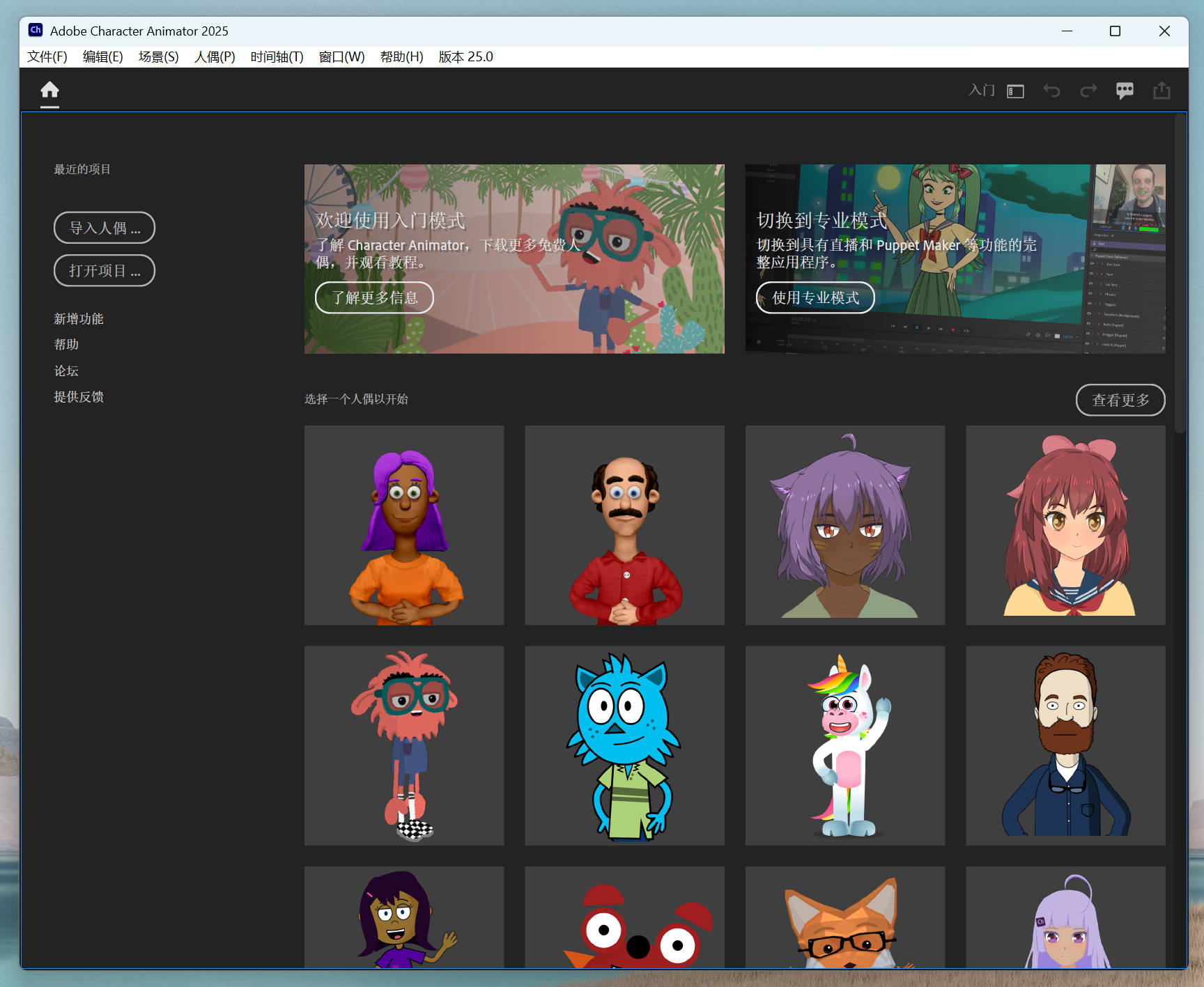
Task: Select the red big-eyed bird puppet
Action: click(x=624, y=917)
